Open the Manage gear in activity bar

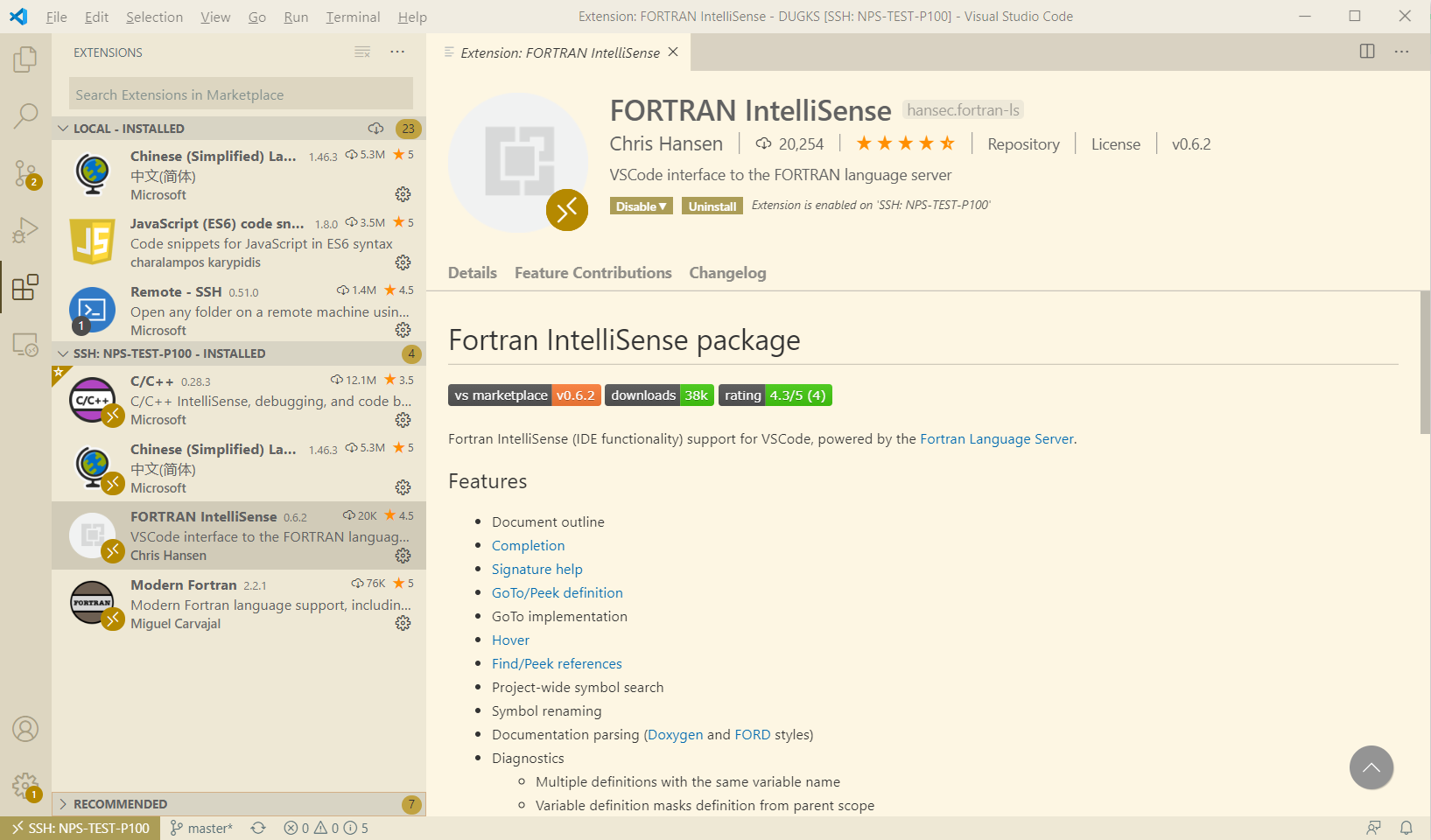[x=25, y=786]
